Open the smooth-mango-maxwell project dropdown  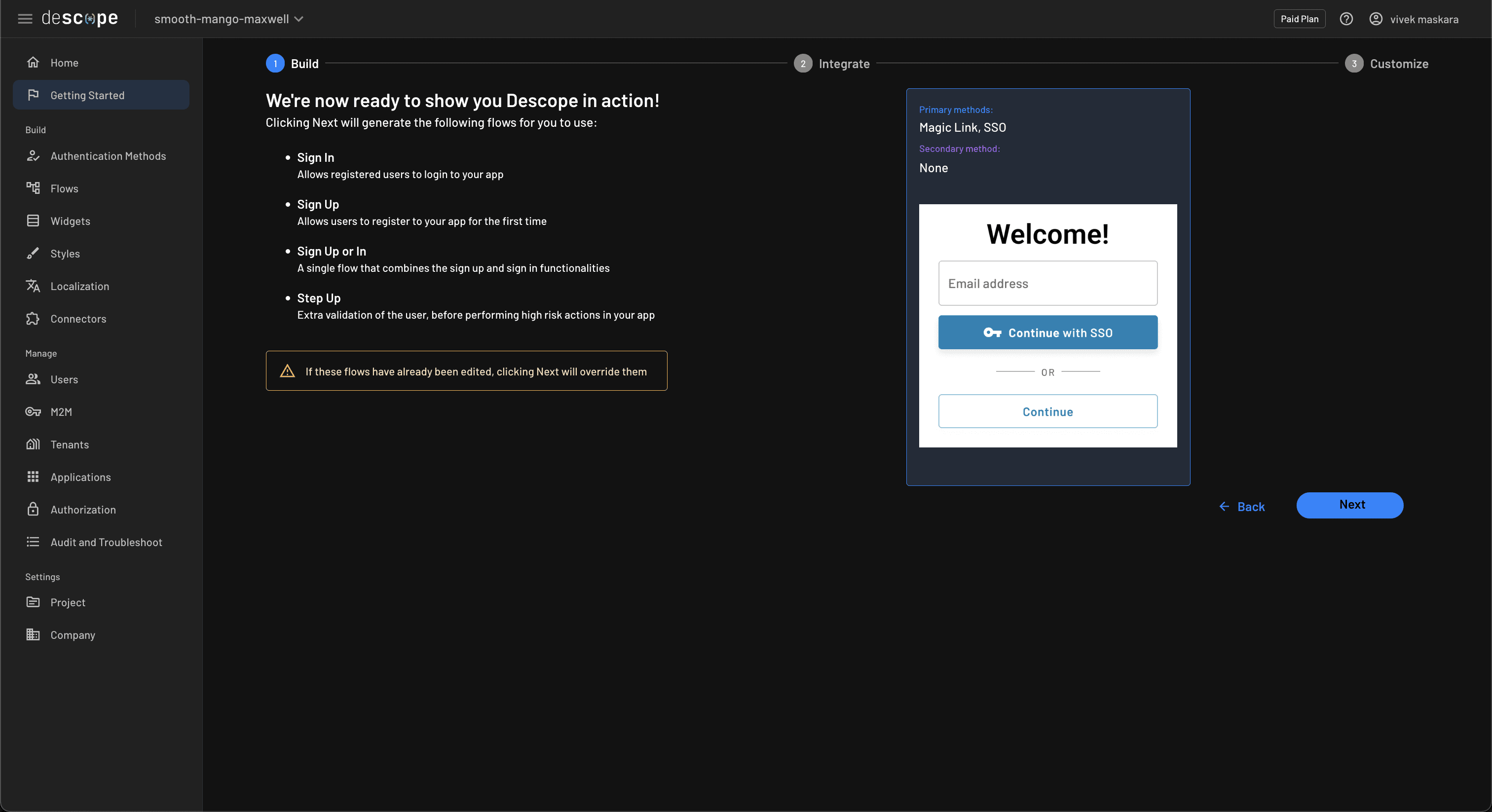point(229,19)
